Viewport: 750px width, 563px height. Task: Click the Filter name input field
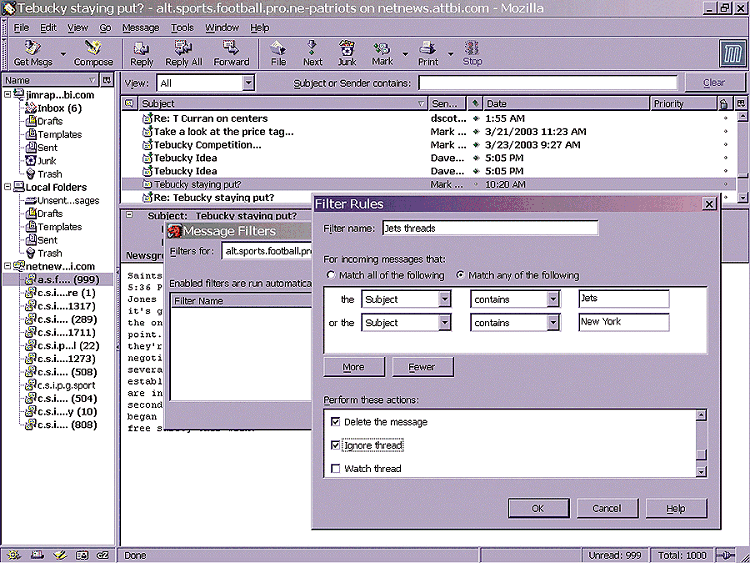tap(490, 228)
